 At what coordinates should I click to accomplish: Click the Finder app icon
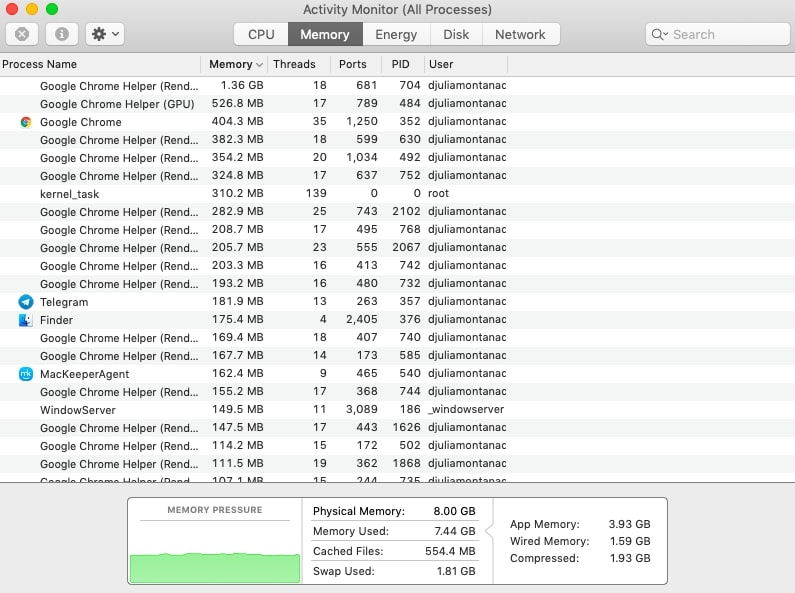[26, 320]
